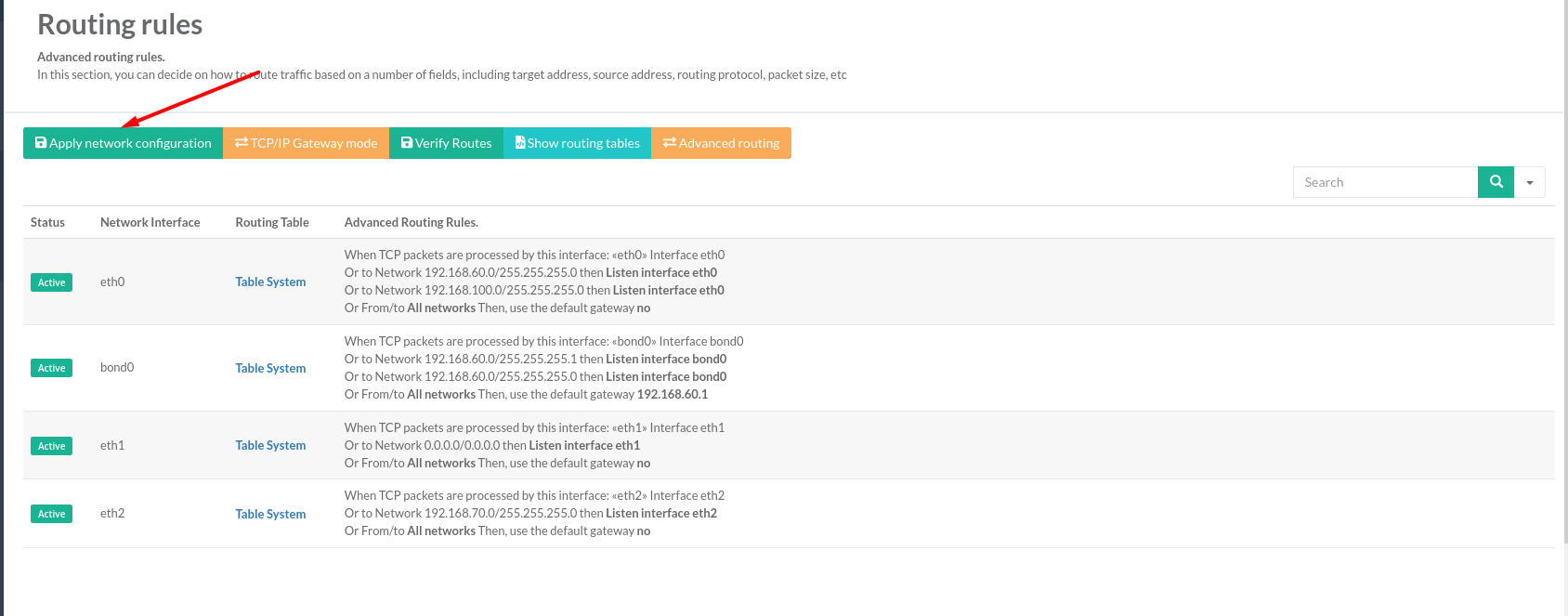This screenshot has height=616, width=1568.
Task: Toggle the Active status badge for eth0
Action: click(x=52, y=282)
